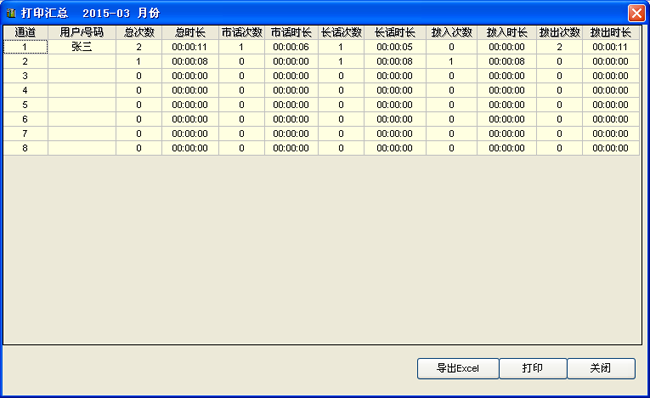The height and width of the screenshot is (398, 650).
Task: Click the 拨入次数 column header
Action: pyautogui.click(x=451, y=32)
